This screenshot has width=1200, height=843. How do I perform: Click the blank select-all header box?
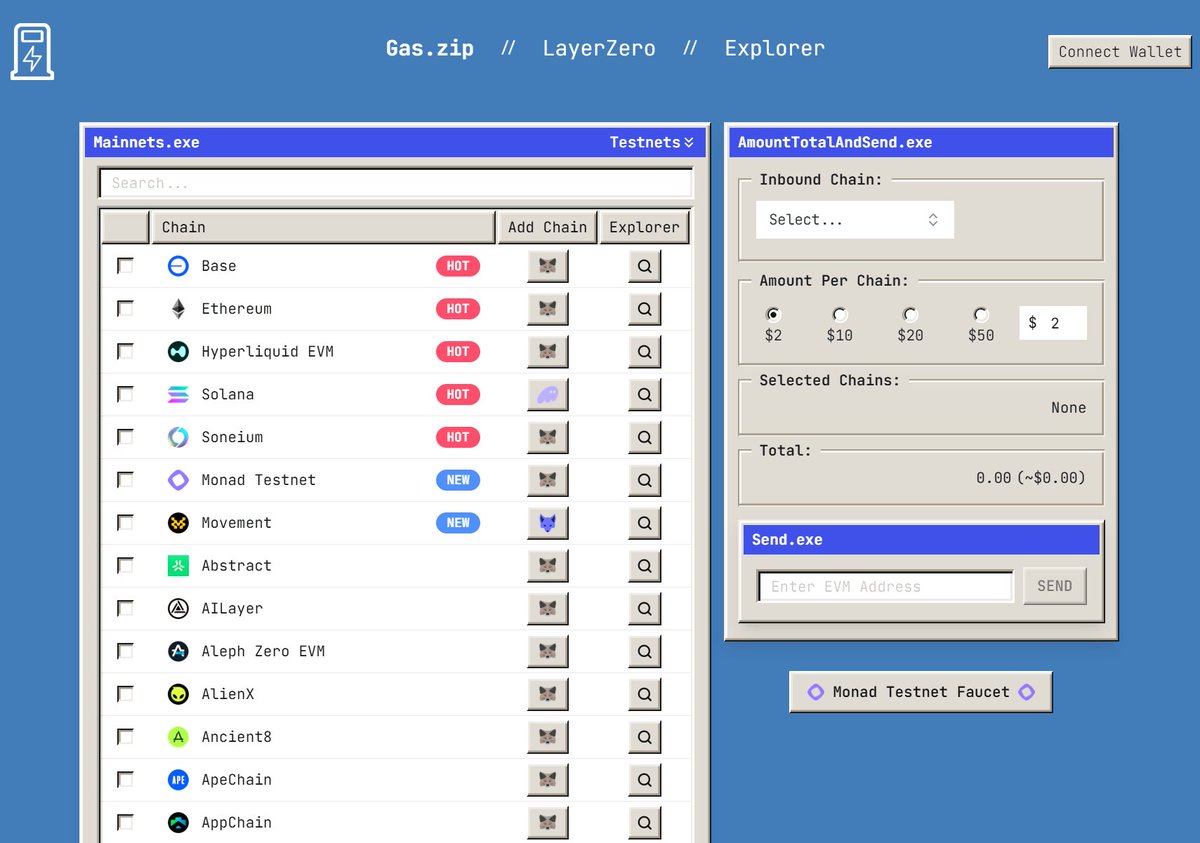point(125,227)
